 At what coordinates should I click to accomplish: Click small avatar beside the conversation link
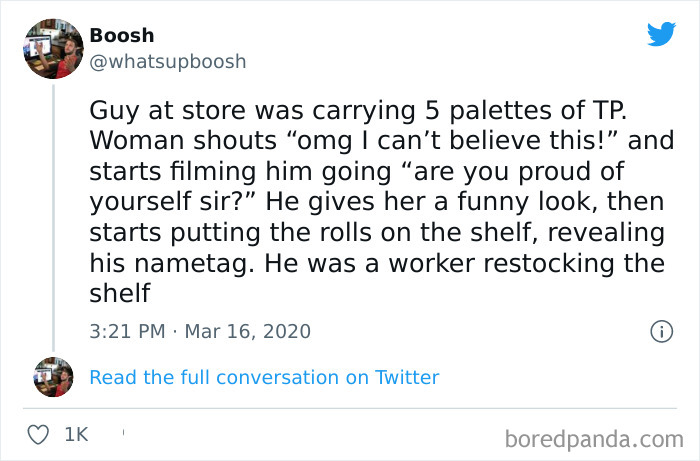(x=53, y=376)
